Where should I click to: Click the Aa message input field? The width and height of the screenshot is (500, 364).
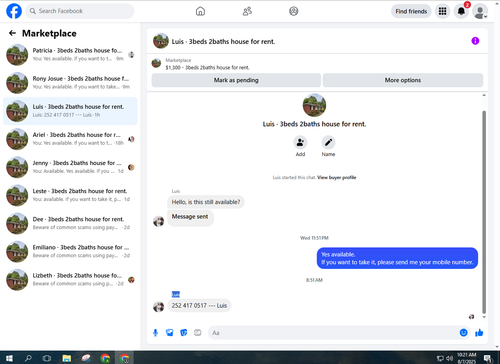(x=333, y=333)
